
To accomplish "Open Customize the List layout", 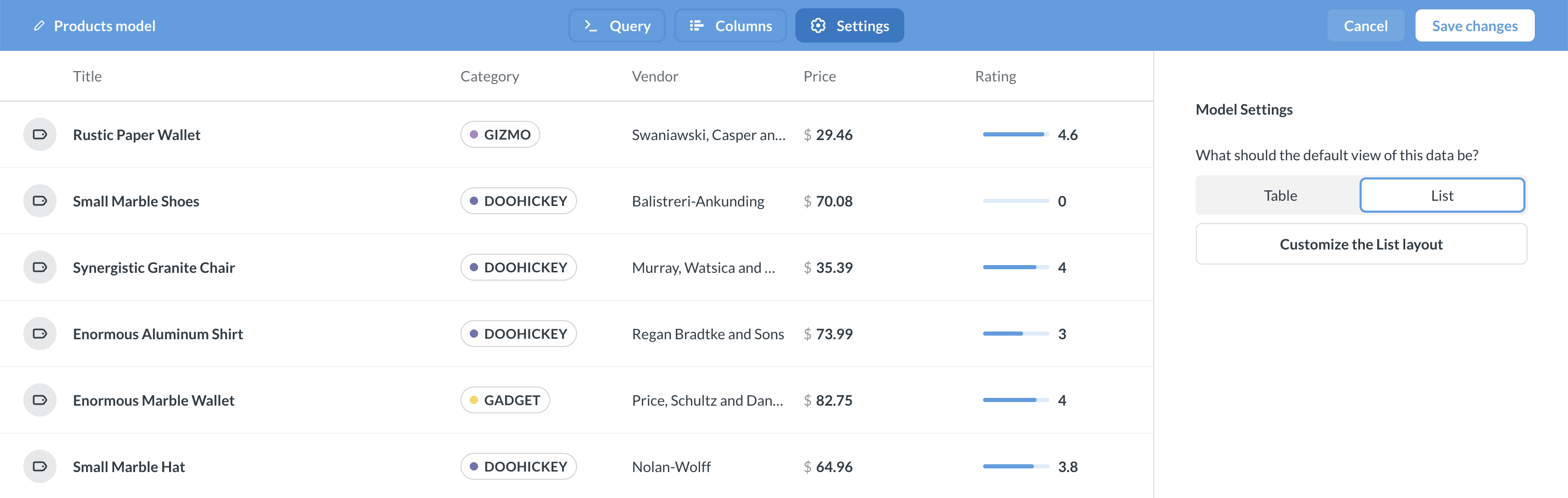I will click(1361, 244).
